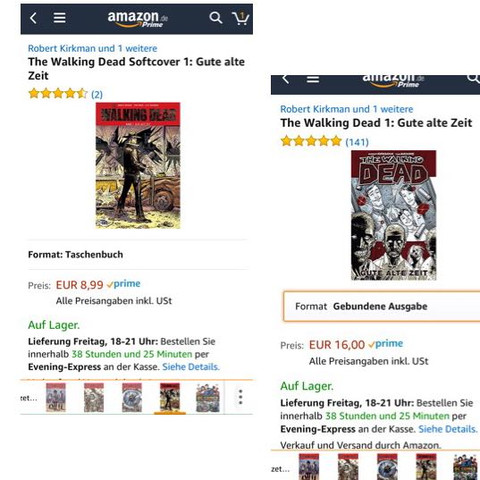Open search in left Amazon header
480x480 pixels.
pos(215,18)
